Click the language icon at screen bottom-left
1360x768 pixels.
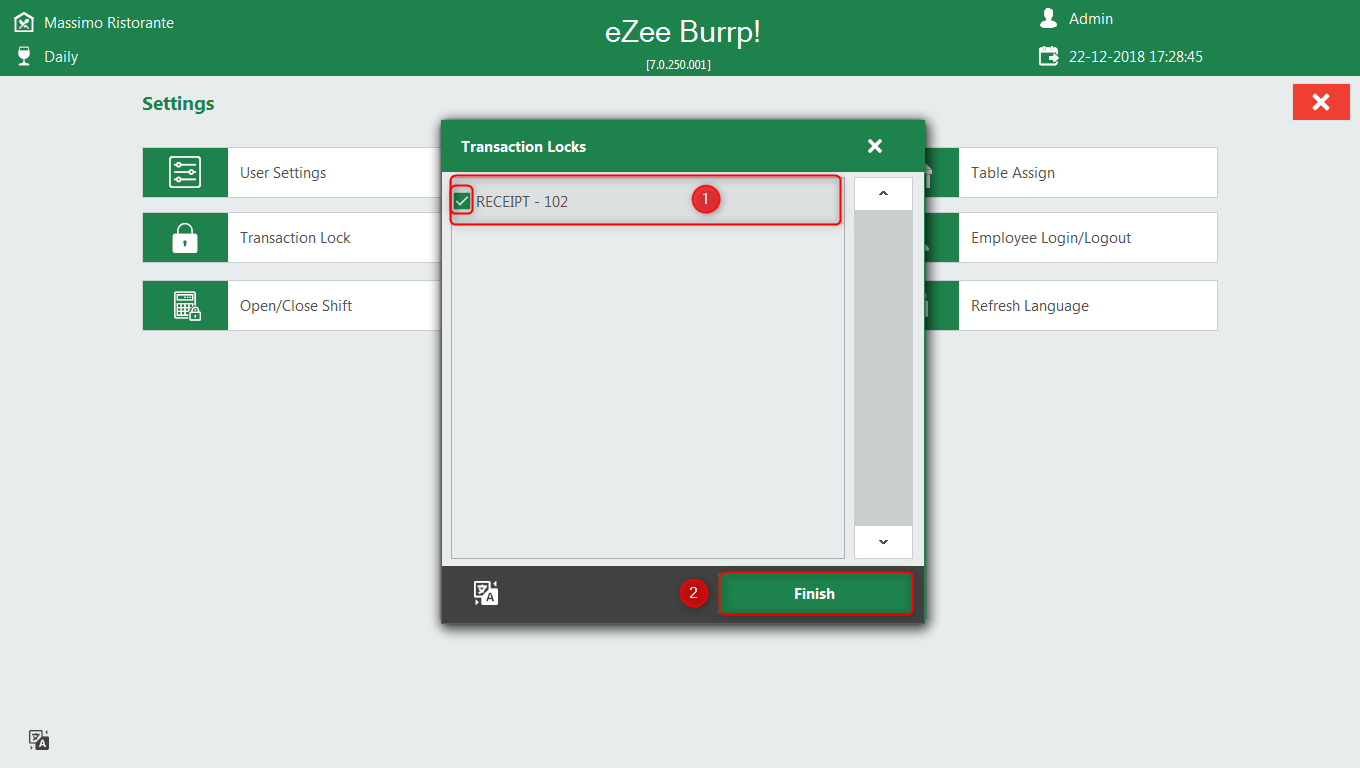tap(39, 740)
